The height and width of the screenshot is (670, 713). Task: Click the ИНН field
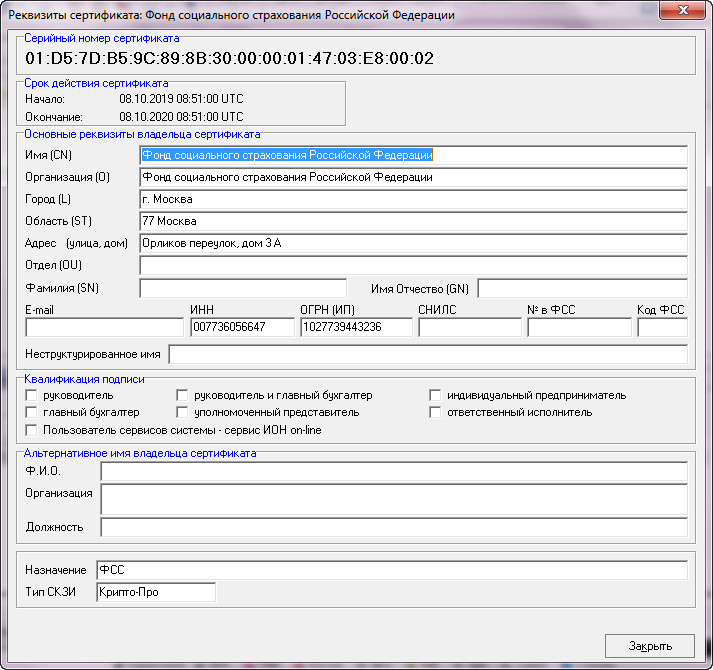(x=242, y=327)
